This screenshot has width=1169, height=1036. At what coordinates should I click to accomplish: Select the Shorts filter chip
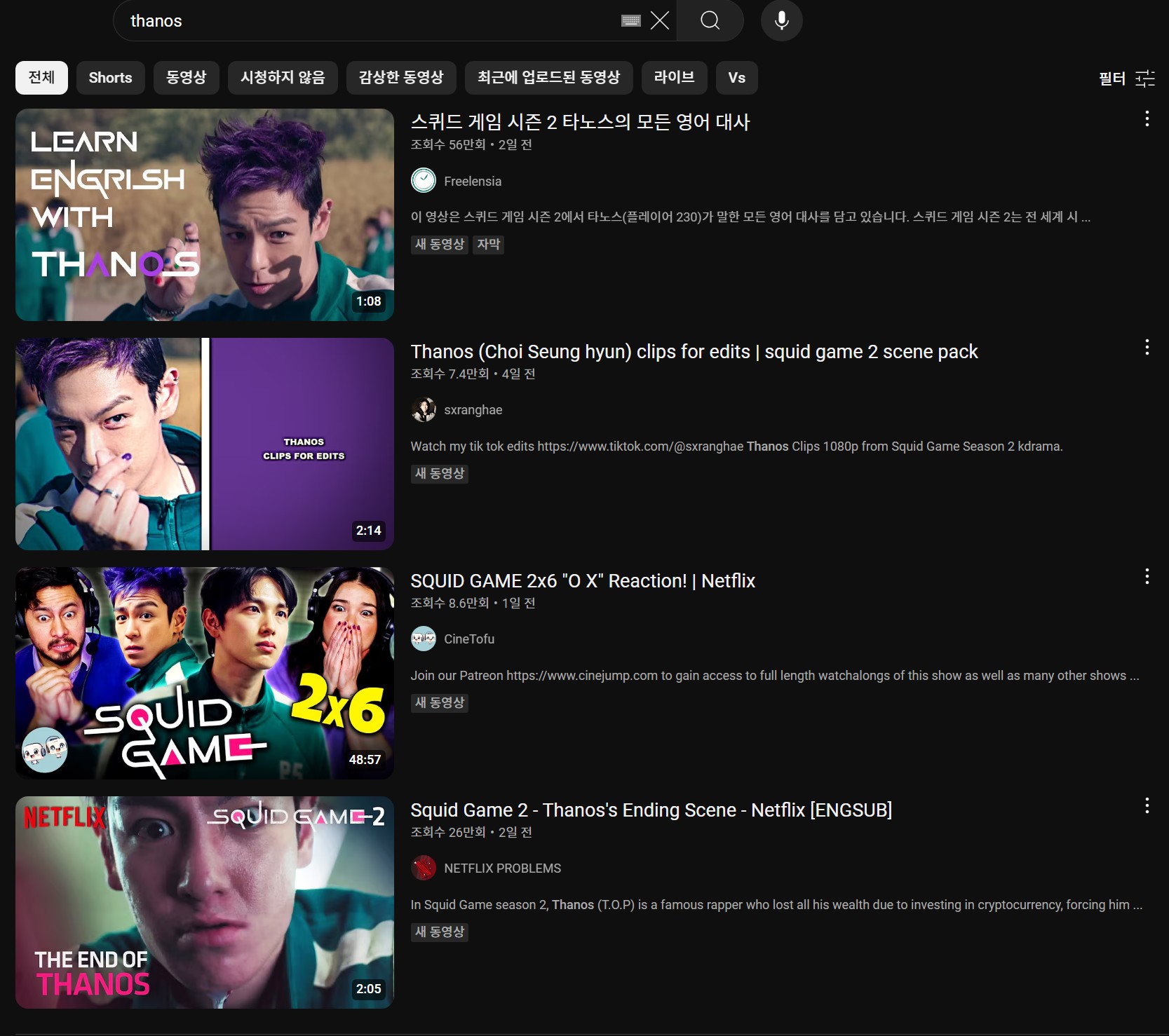pyautogui.click(x=110, y=78)
